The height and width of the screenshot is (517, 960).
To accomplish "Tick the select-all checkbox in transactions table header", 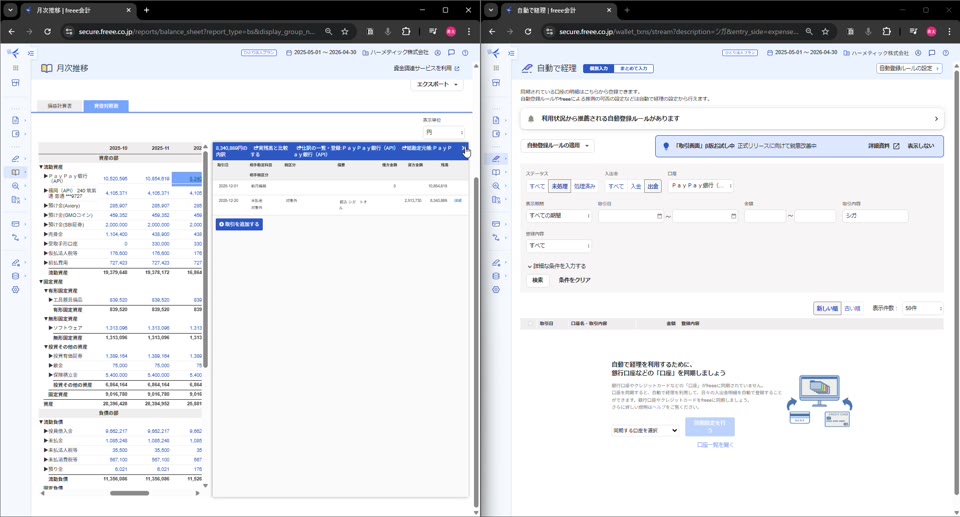I will tap(530, 324).
